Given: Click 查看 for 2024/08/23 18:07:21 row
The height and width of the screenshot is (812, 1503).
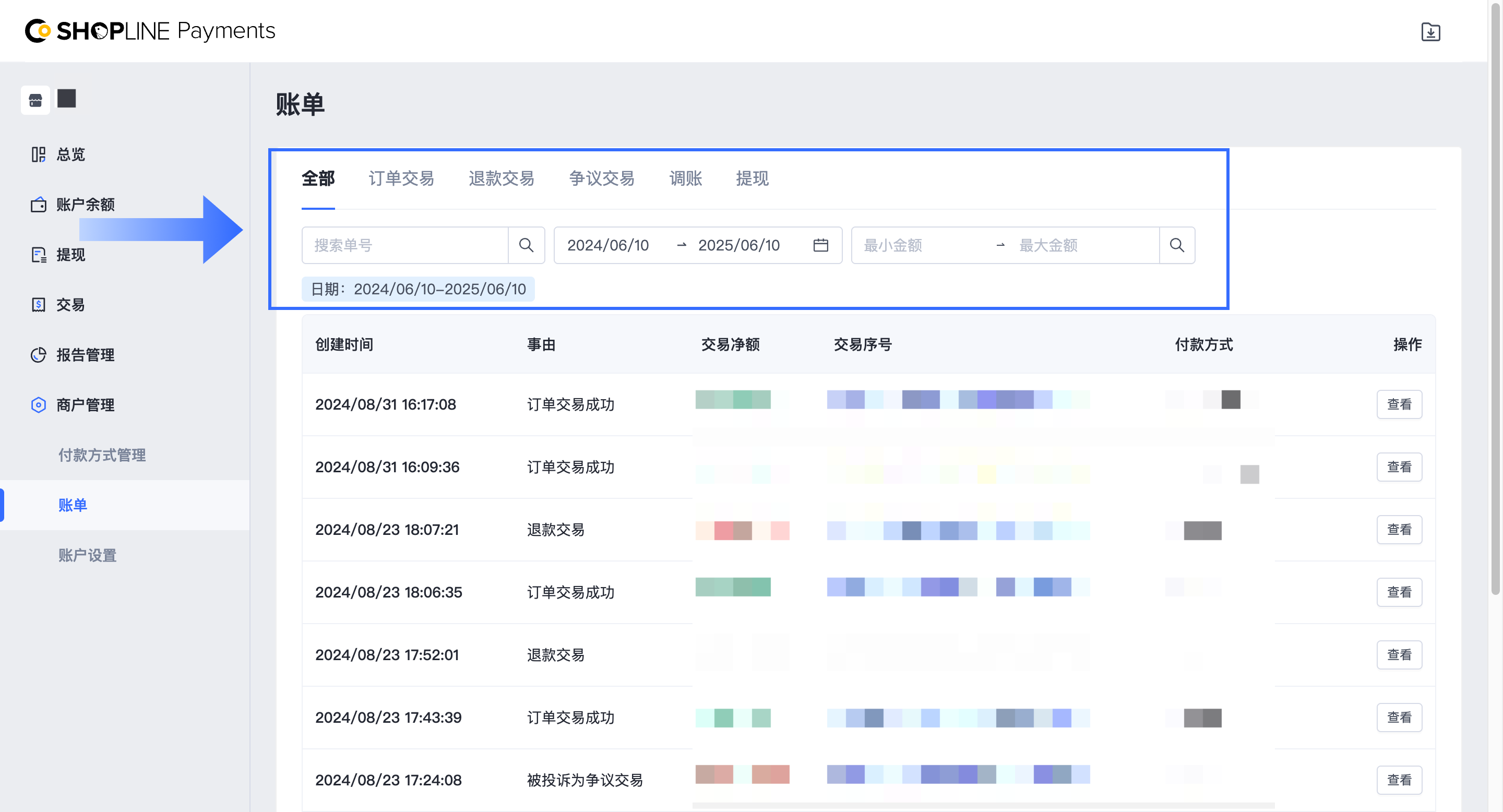Looking at the screenshot, I should [x=1399, y=530].
